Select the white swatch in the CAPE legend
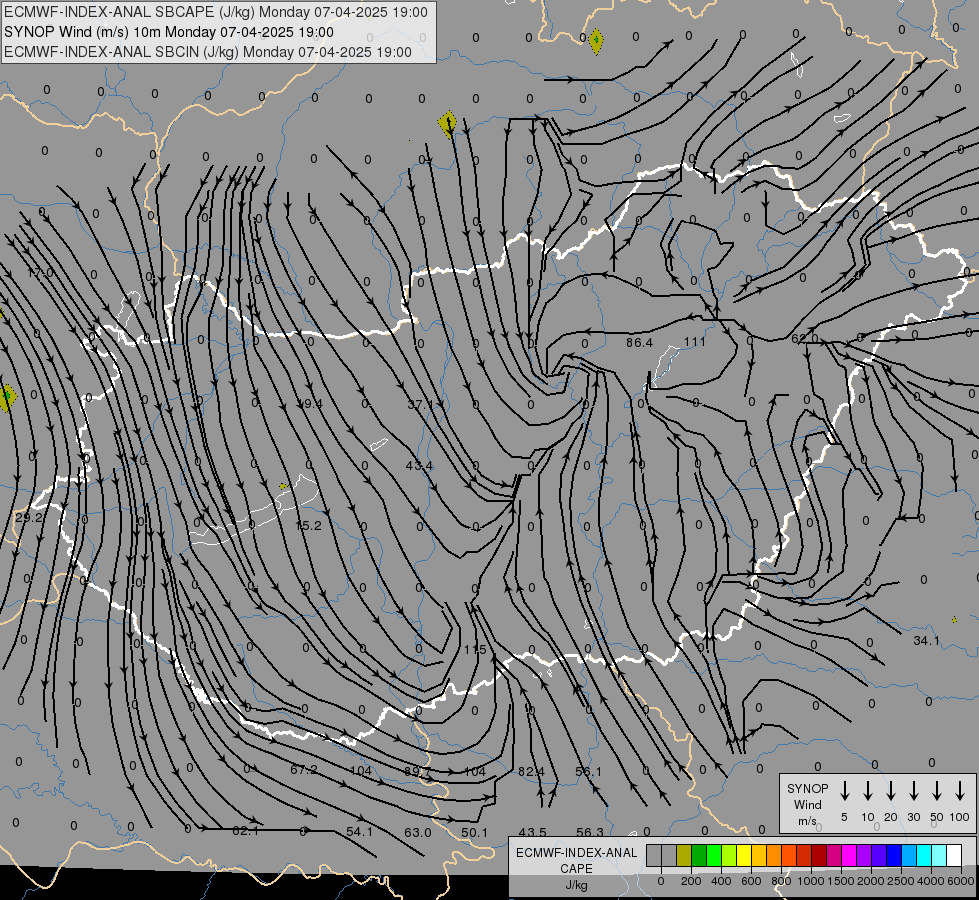 click(953, 856)
